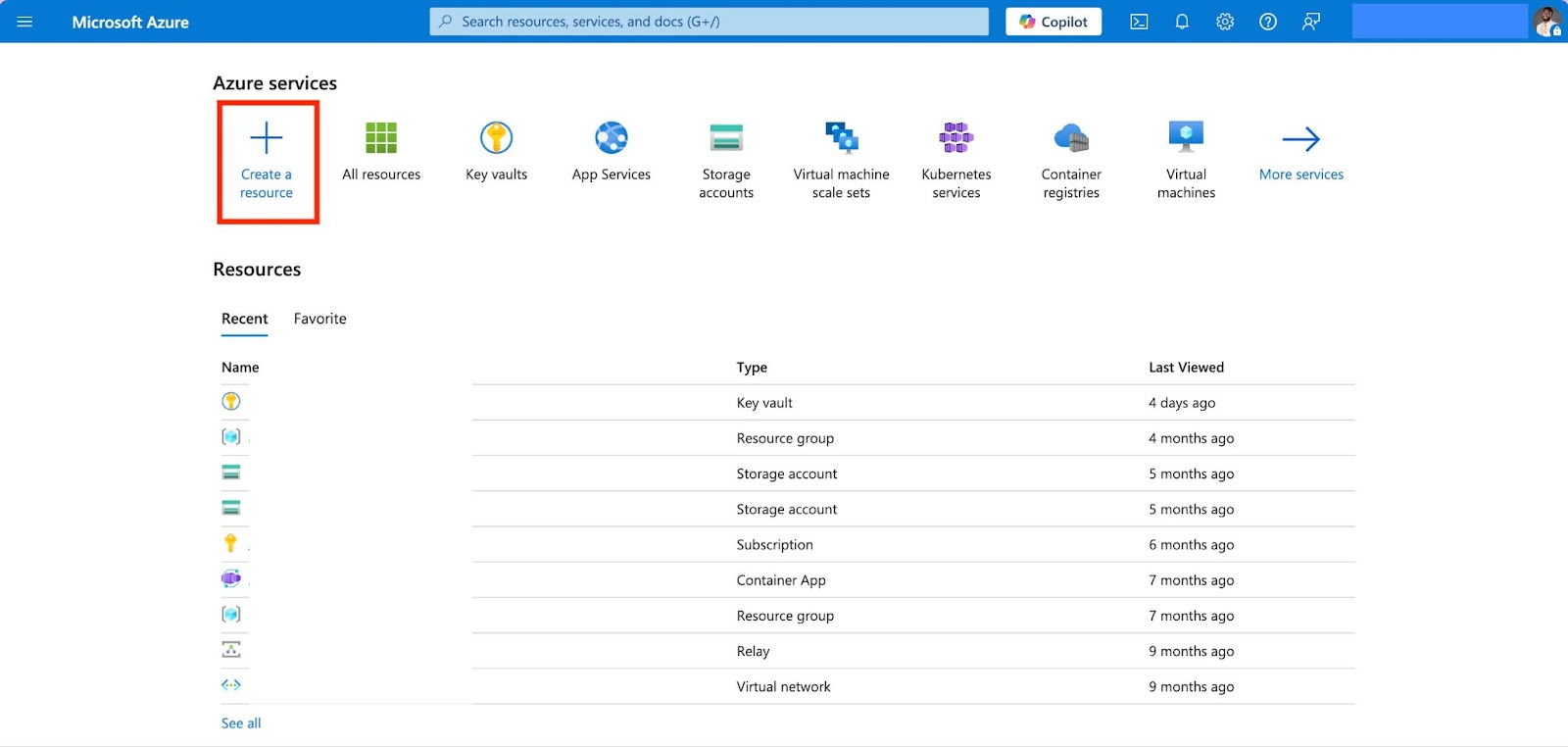
Task: Open App Services globe icon
Action: pyautogui.click(x=612, y=138)
